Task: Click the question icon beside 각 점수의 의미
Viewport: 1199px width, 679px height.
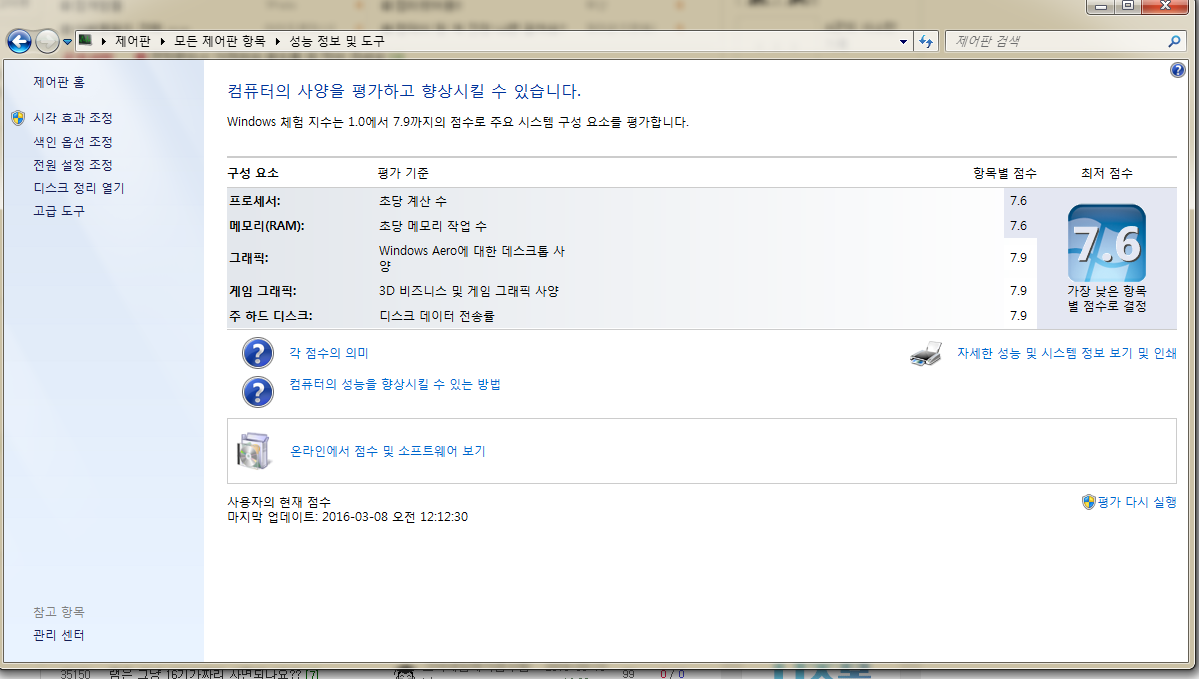Action: [x=258, y=354]
